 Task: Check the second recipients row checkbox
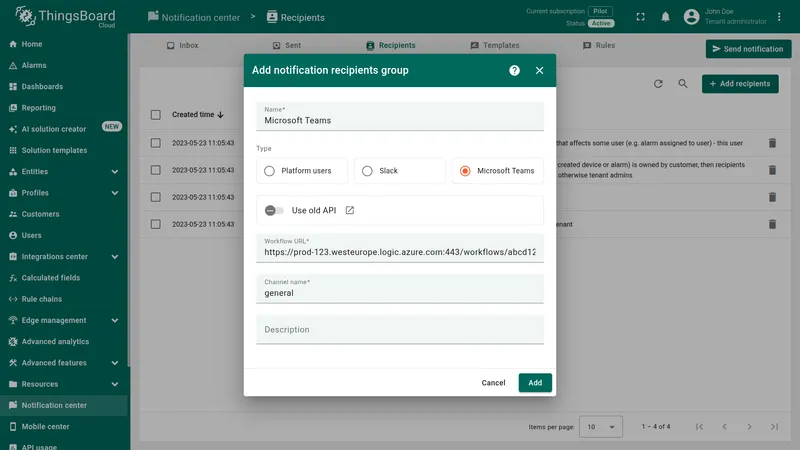(x=156, y=170)
